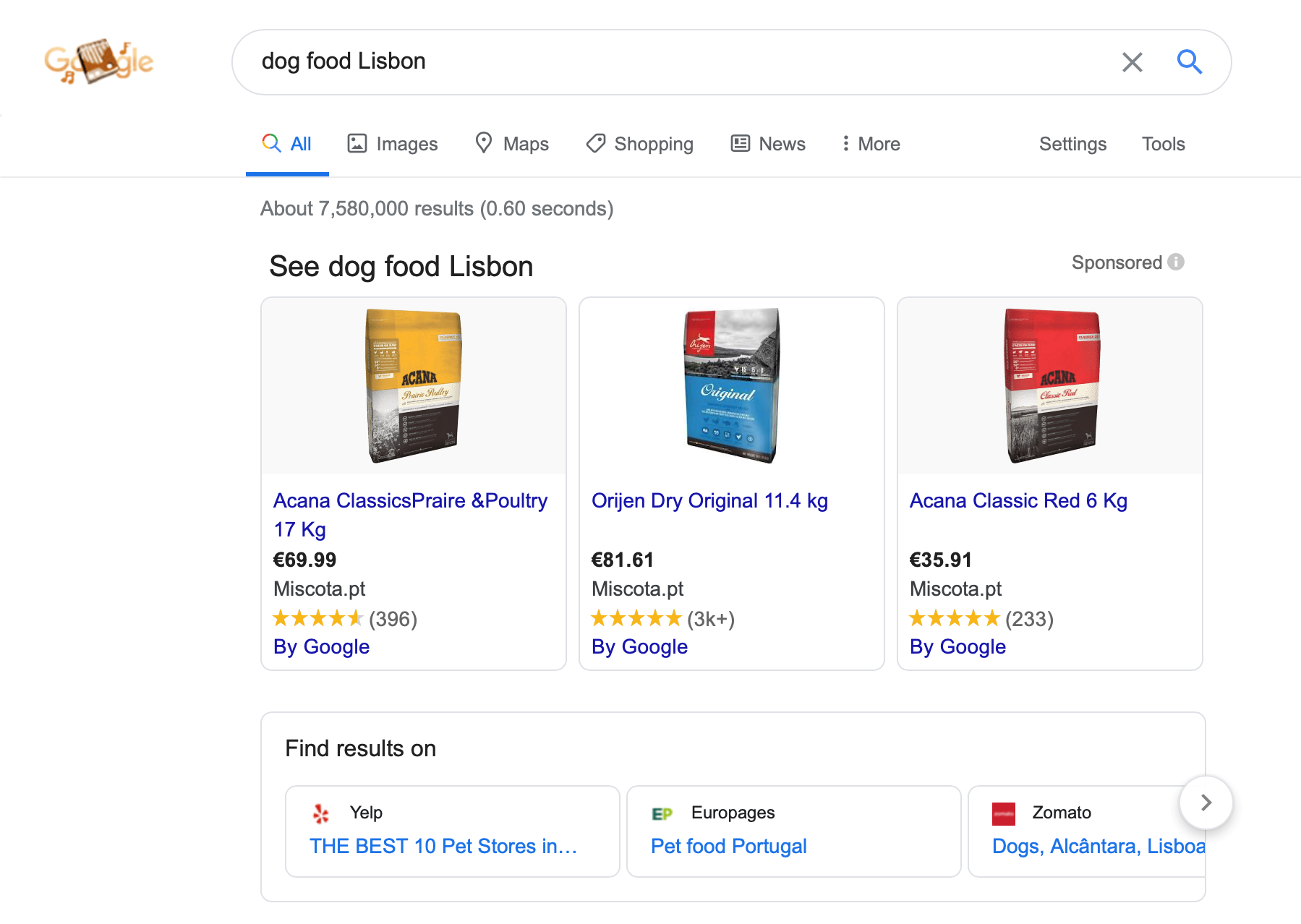Viewport: 1301px width, 924px height.
Task: Click the €81.61 price
Action: (x=622, y=560)
